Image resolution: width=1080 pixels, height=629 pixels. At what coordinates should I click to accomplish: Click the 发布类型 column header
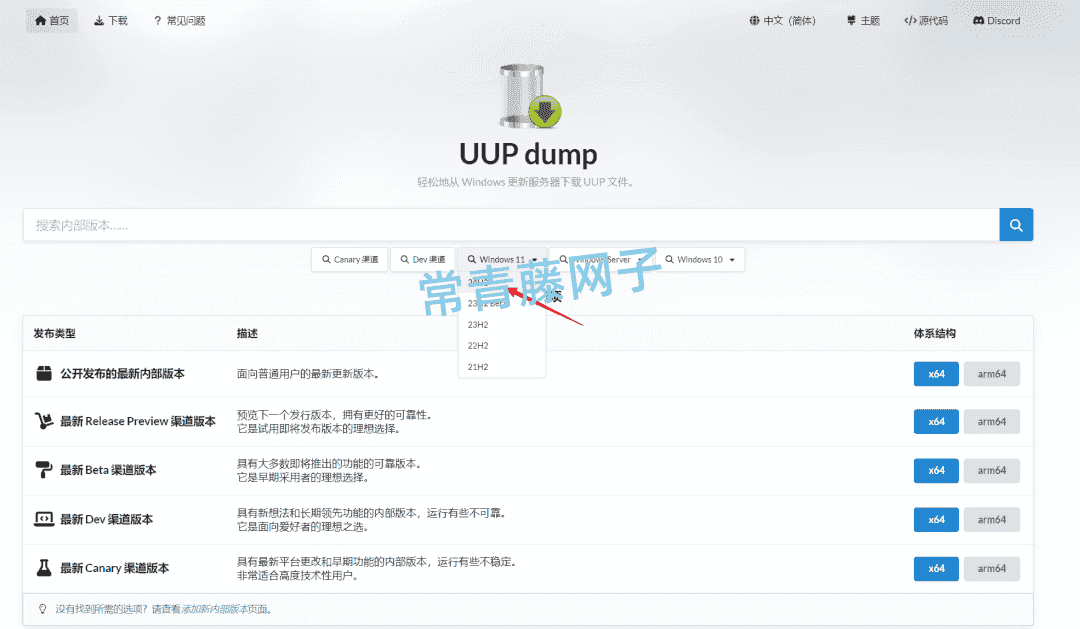click(x=54, y=333)
